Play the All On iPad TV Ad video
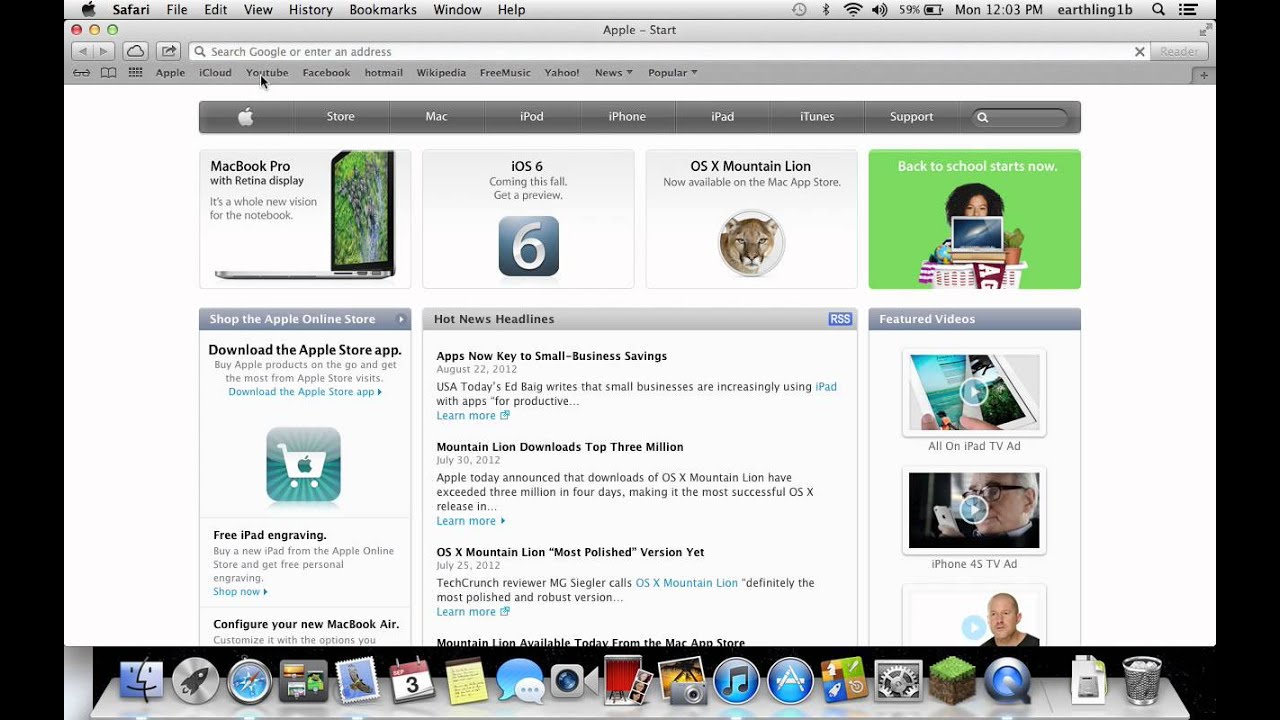 (974, 392)
